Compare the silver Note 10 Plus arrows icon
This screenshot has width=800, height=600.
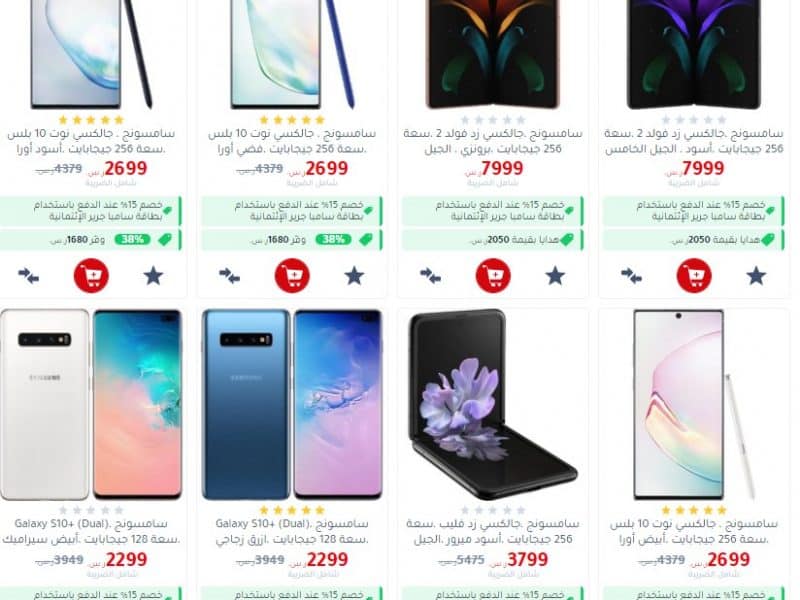click(230, 276)
